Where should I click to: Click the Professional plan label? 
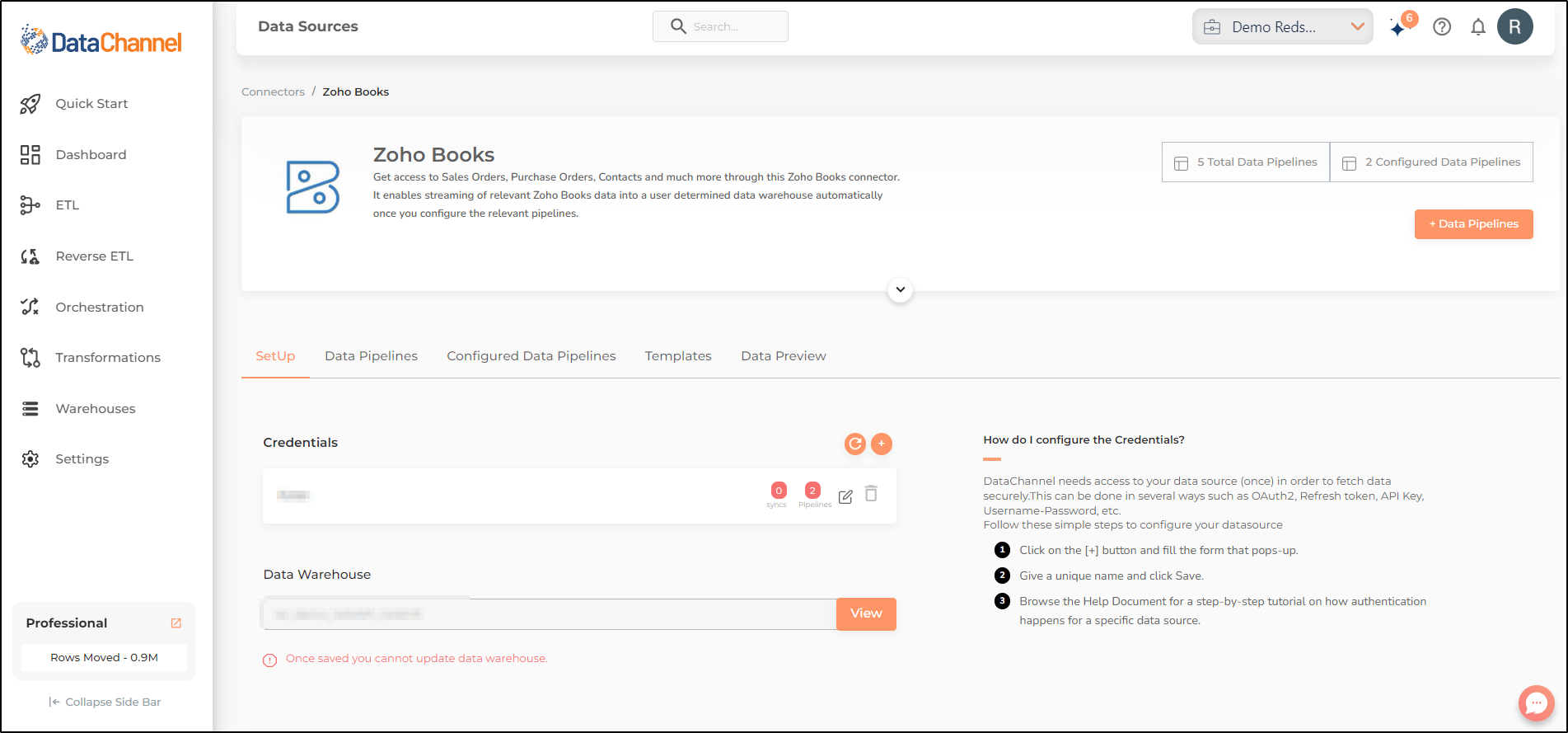(67, 623)
